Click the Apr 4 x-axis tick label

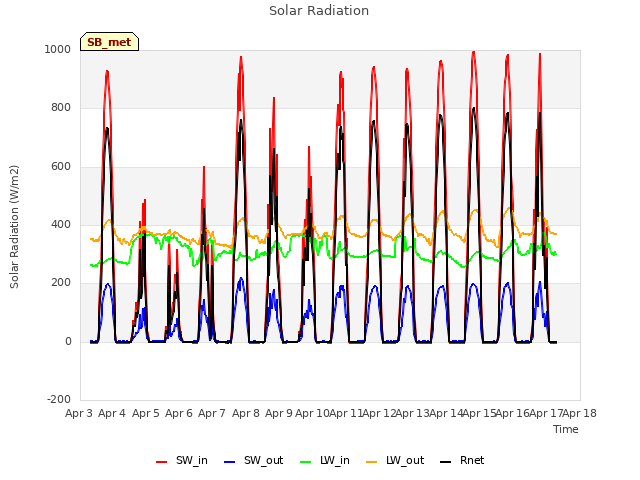click(112, 413)
